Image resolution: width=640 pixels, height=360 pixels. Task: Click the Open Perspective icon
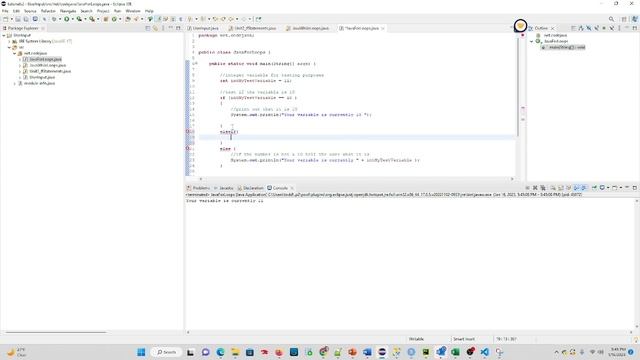coord(624,19)
